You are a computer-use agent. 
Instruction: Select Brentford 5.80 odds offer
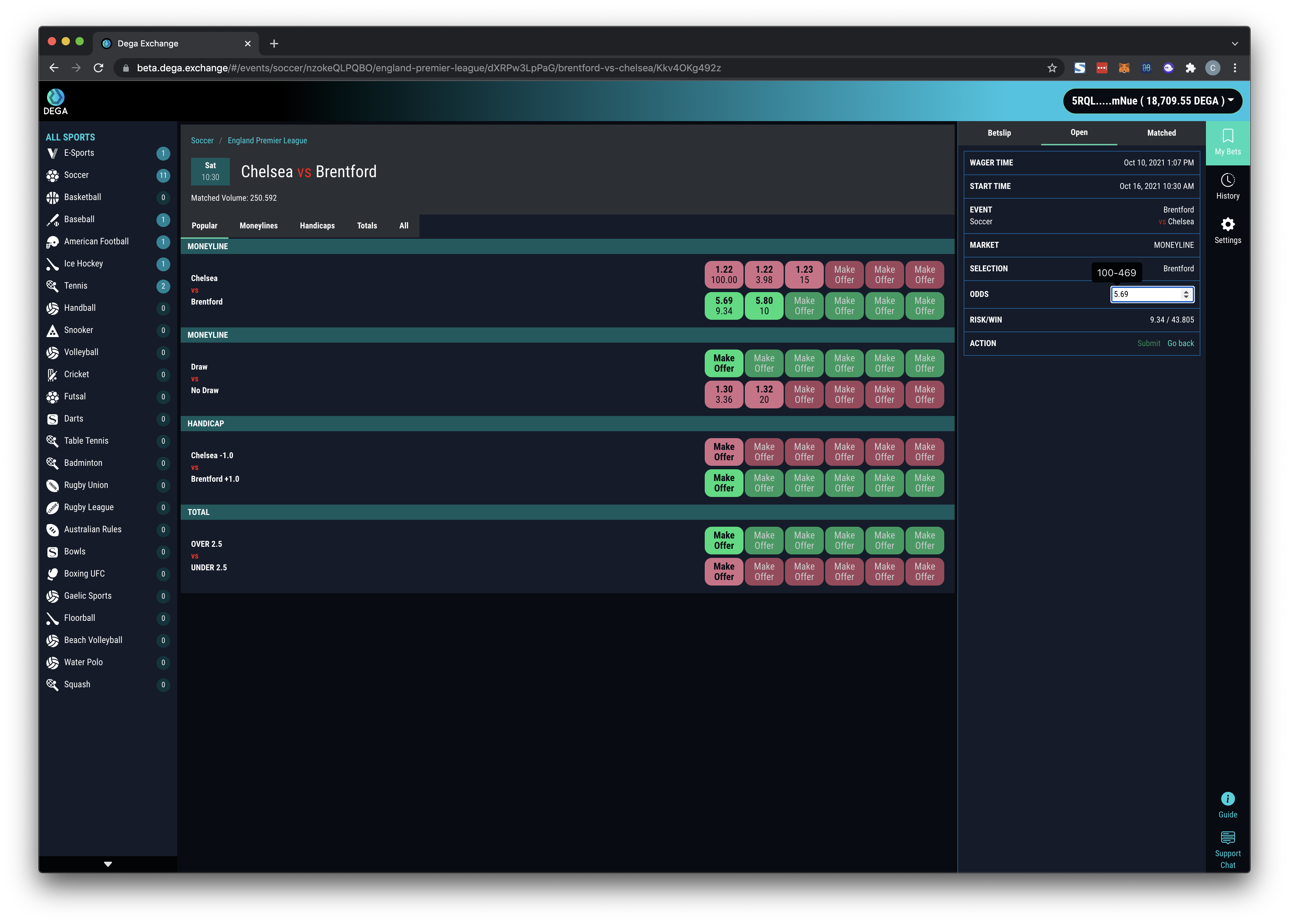click(x=764, y=306)
